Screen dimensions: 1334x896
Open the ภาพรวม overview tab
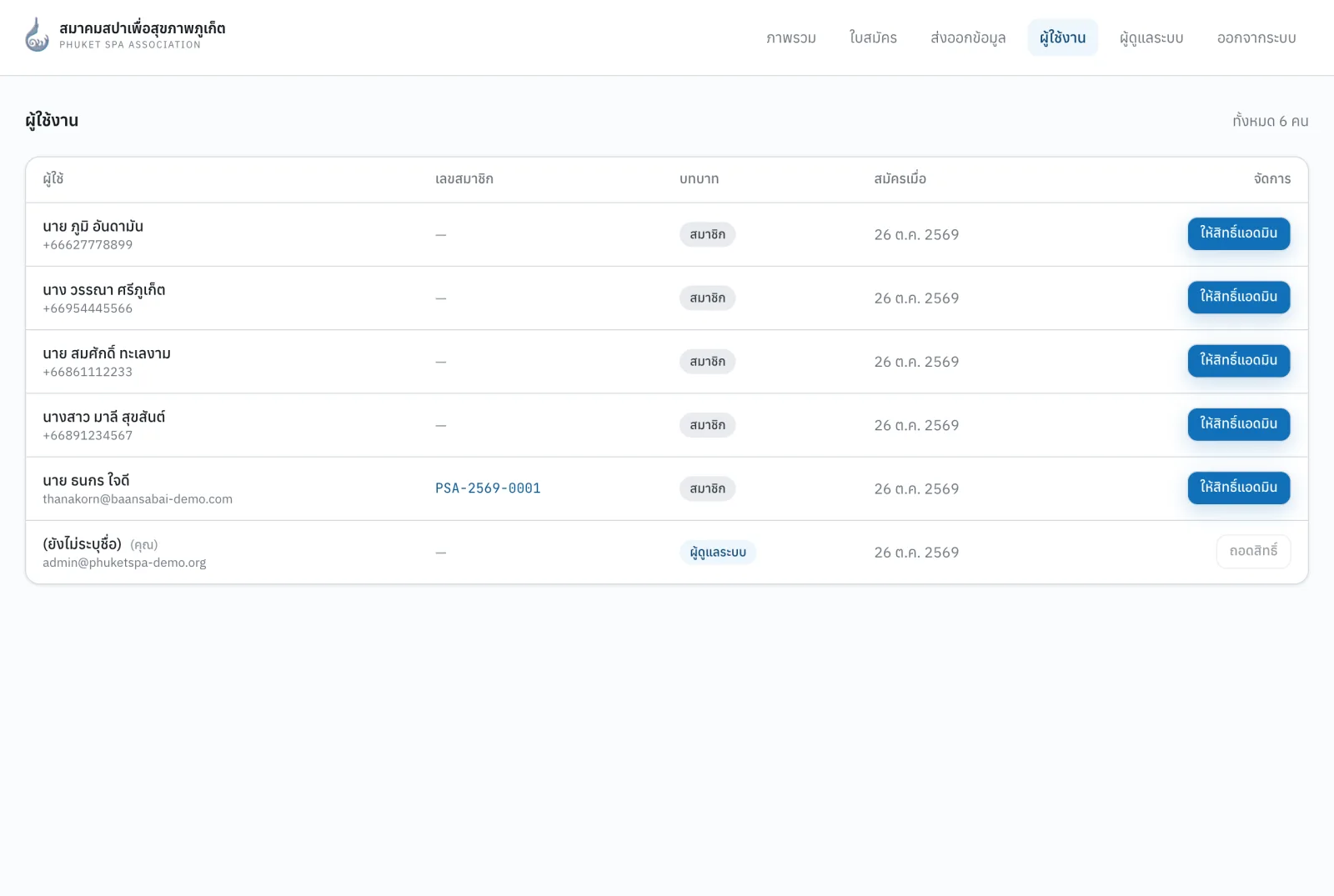[x=791, y=38]
